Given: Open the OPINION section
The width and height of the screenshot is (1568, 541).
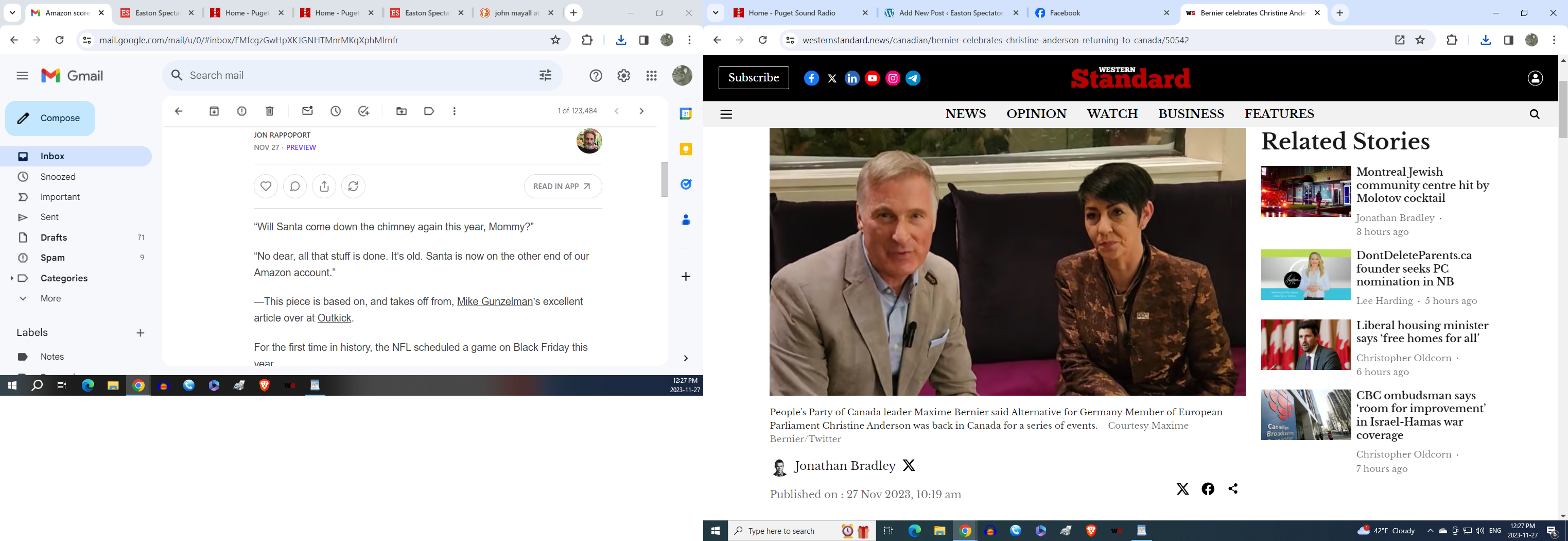Looking at the screenshot, I should coord(1036,114).
